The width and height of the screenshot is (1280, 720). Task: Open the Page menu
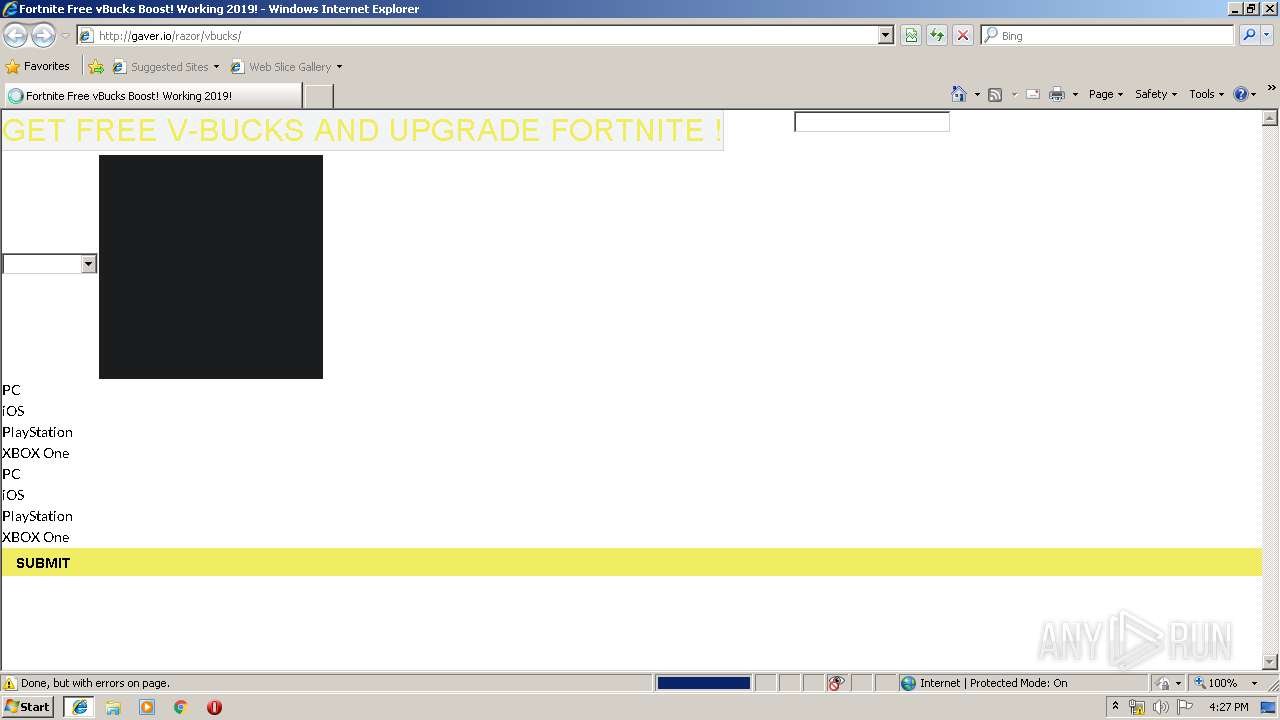click(1105, 94)
